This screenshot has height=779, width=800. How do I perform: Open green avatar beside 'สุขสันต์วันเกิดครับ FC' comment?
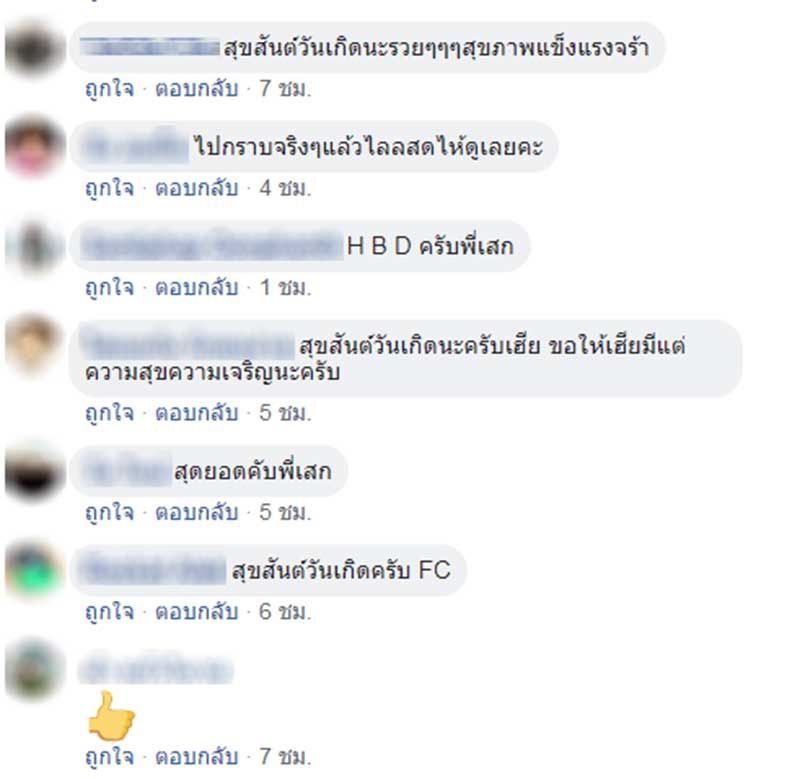tap(35, 571)
